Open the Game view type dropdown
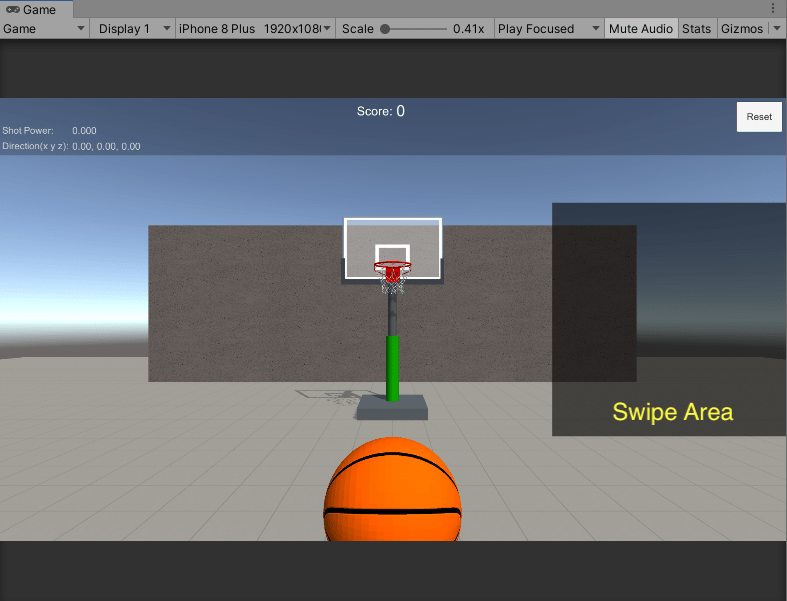This screenshot has height=601, width=787. (x=44, y=29)
